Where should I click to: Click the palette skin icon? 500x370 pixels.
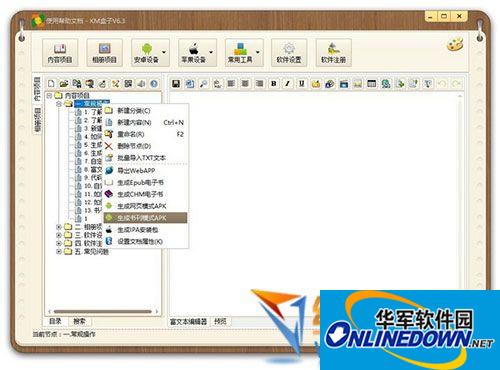(455, 45)
